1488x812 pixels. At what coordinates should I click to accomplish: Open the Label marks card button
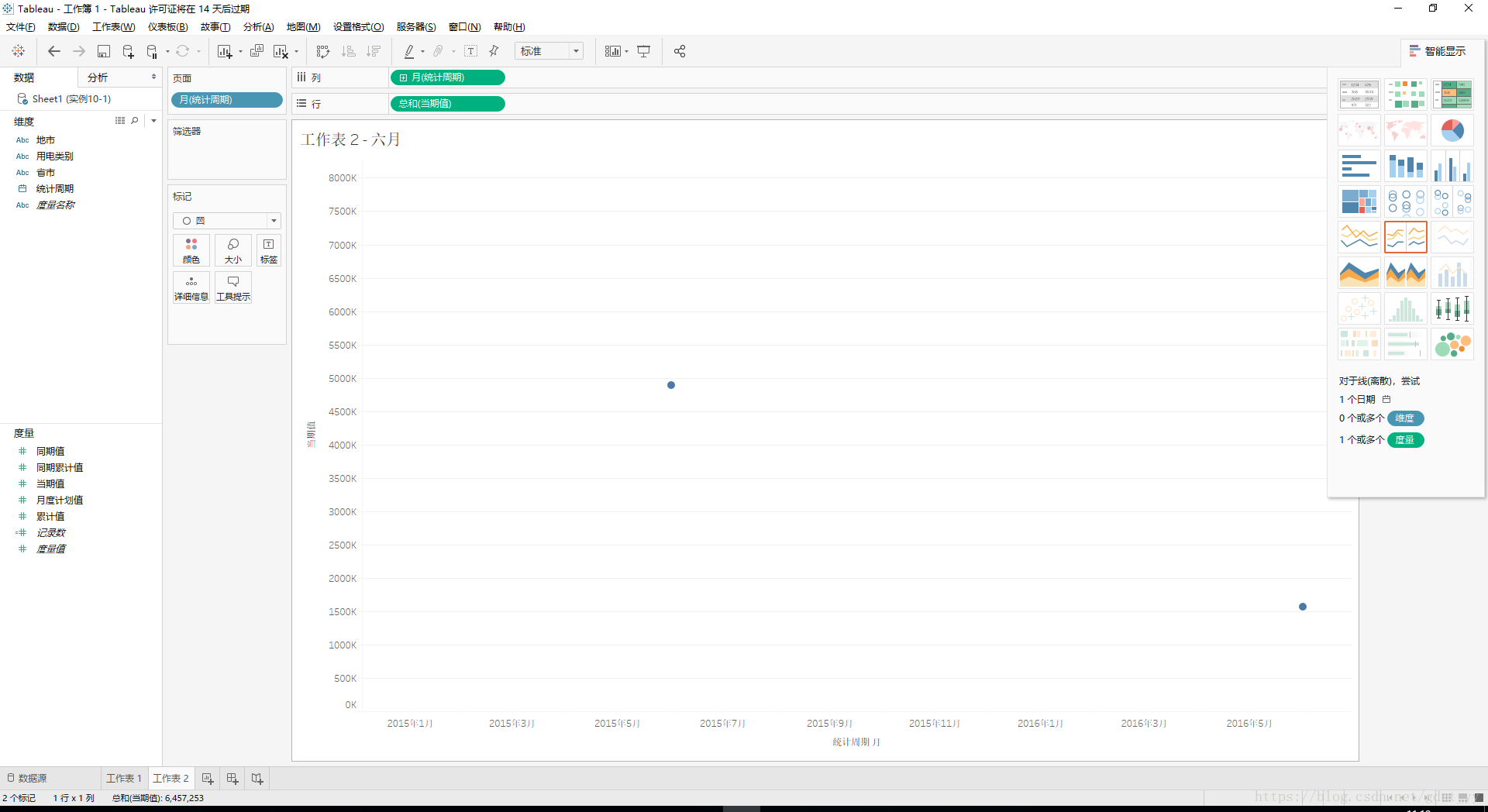pyautogui.click(x=269, y=250)
